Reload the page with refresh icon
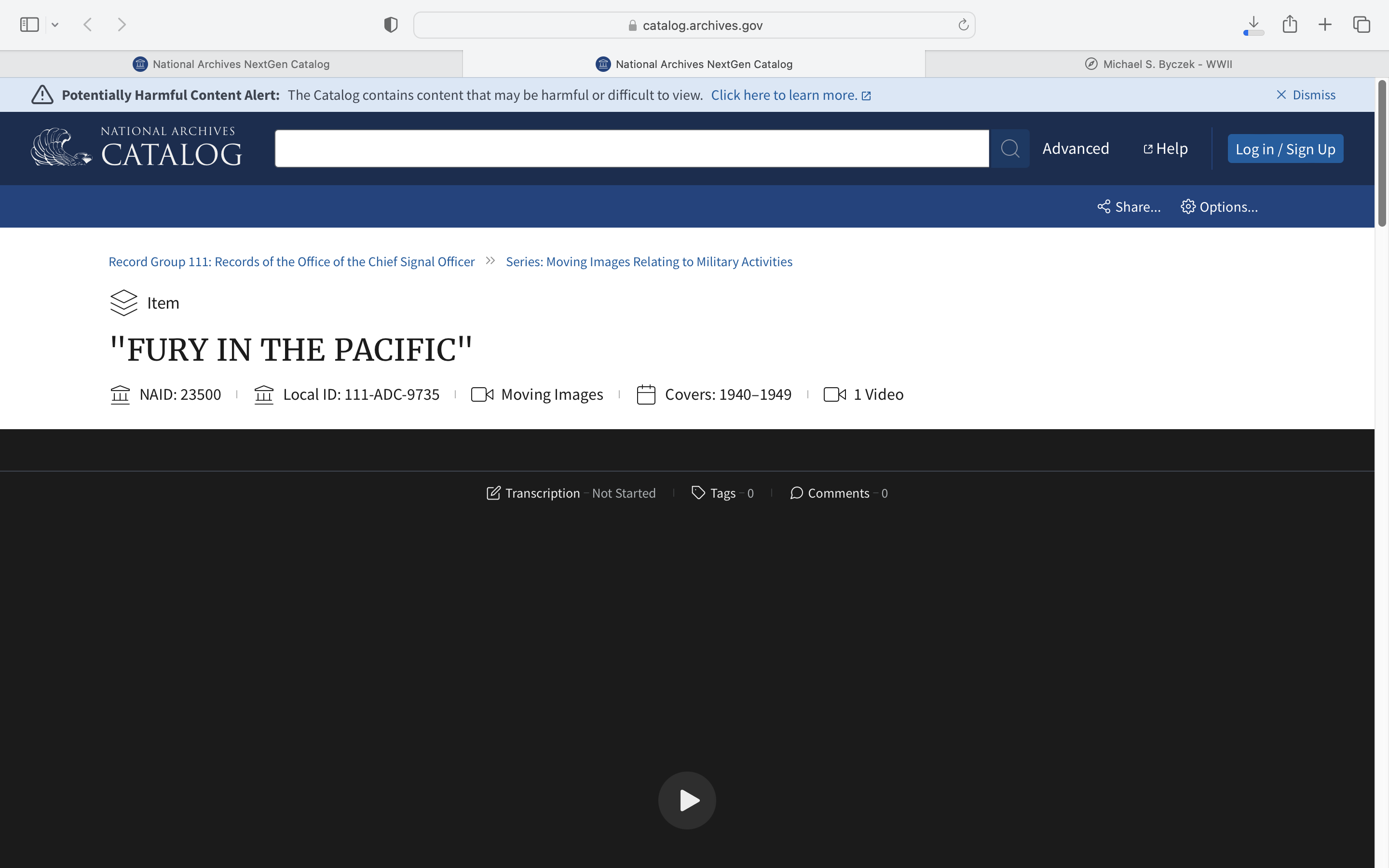Screen dimensions: 1389x868 tap(963, 25)
